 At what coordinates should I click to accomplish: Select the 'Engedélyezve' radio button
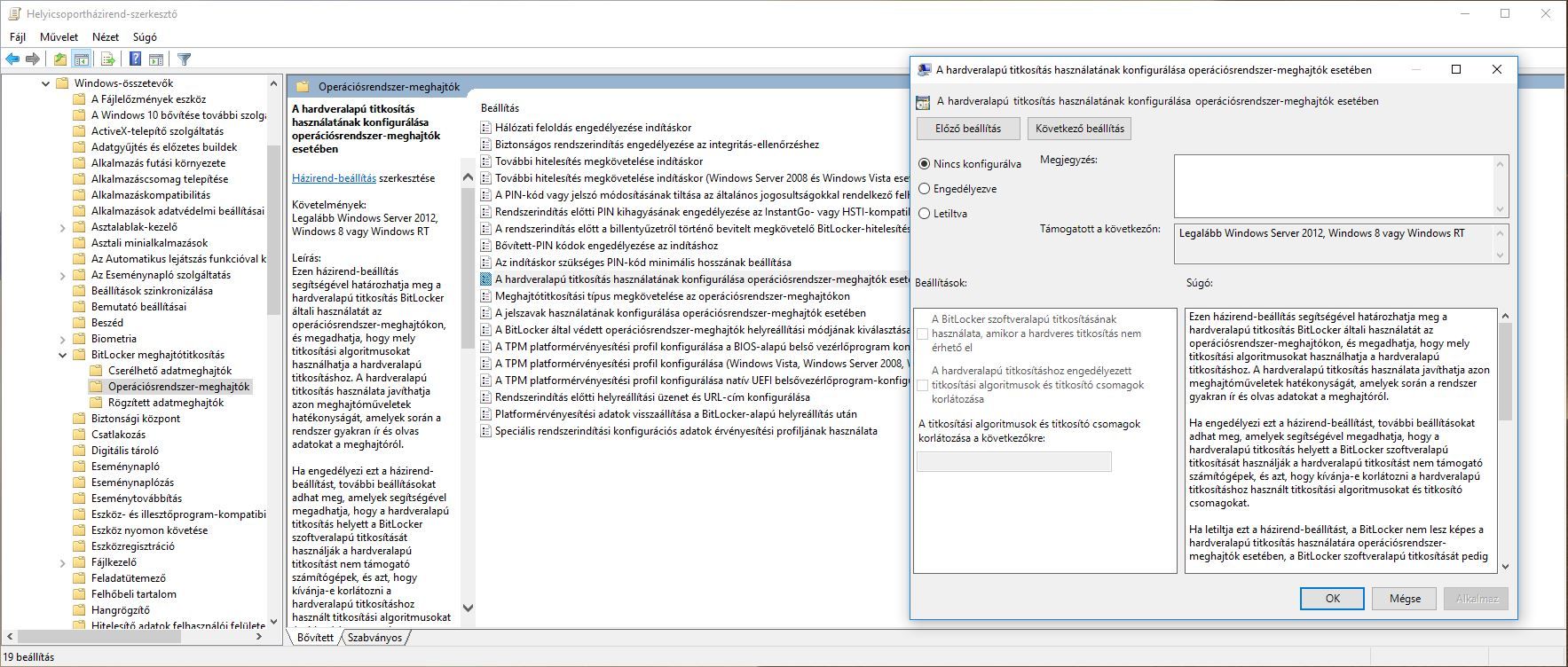pos(925,189)
